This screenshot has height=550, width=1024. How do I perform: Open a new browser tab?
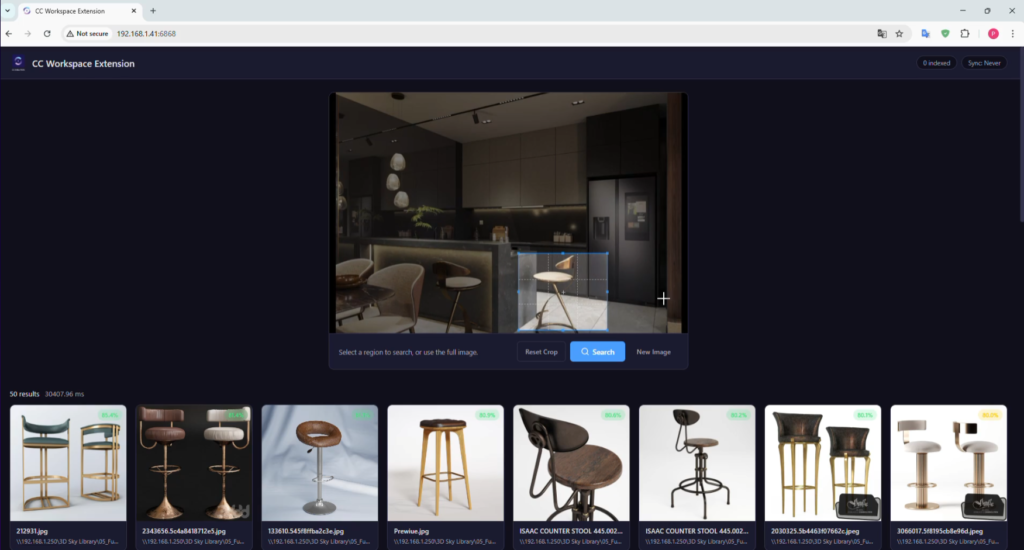click(153, 10)
